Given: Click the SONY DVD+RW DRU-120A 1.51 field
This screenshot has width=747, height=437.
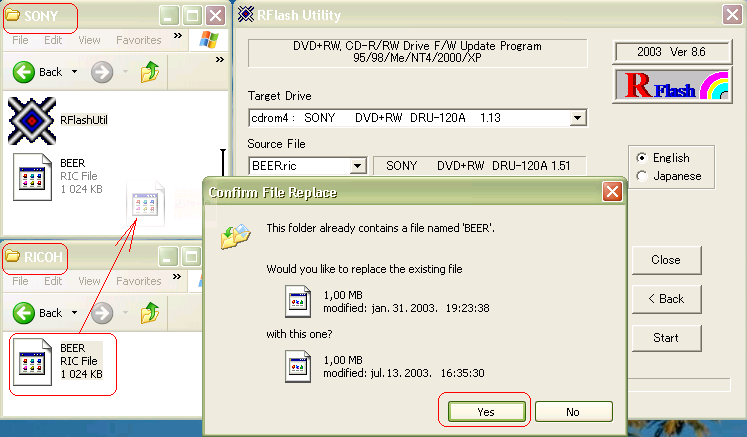Looking at the screenshot, I should pyautogui.click(x=479, y=166).
